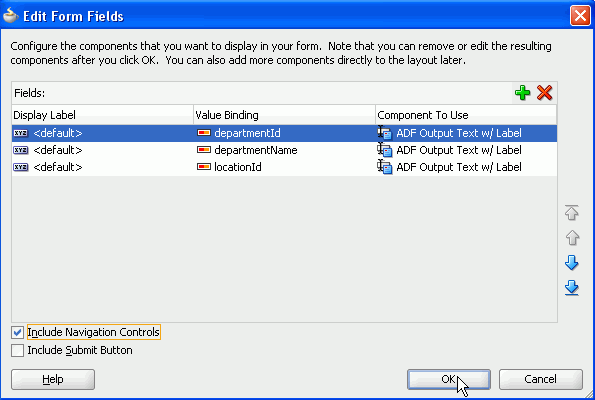The image size is (595, 400).
Task: Uncheck Include Navigation Controls checkbox
Action: [17, 332]
